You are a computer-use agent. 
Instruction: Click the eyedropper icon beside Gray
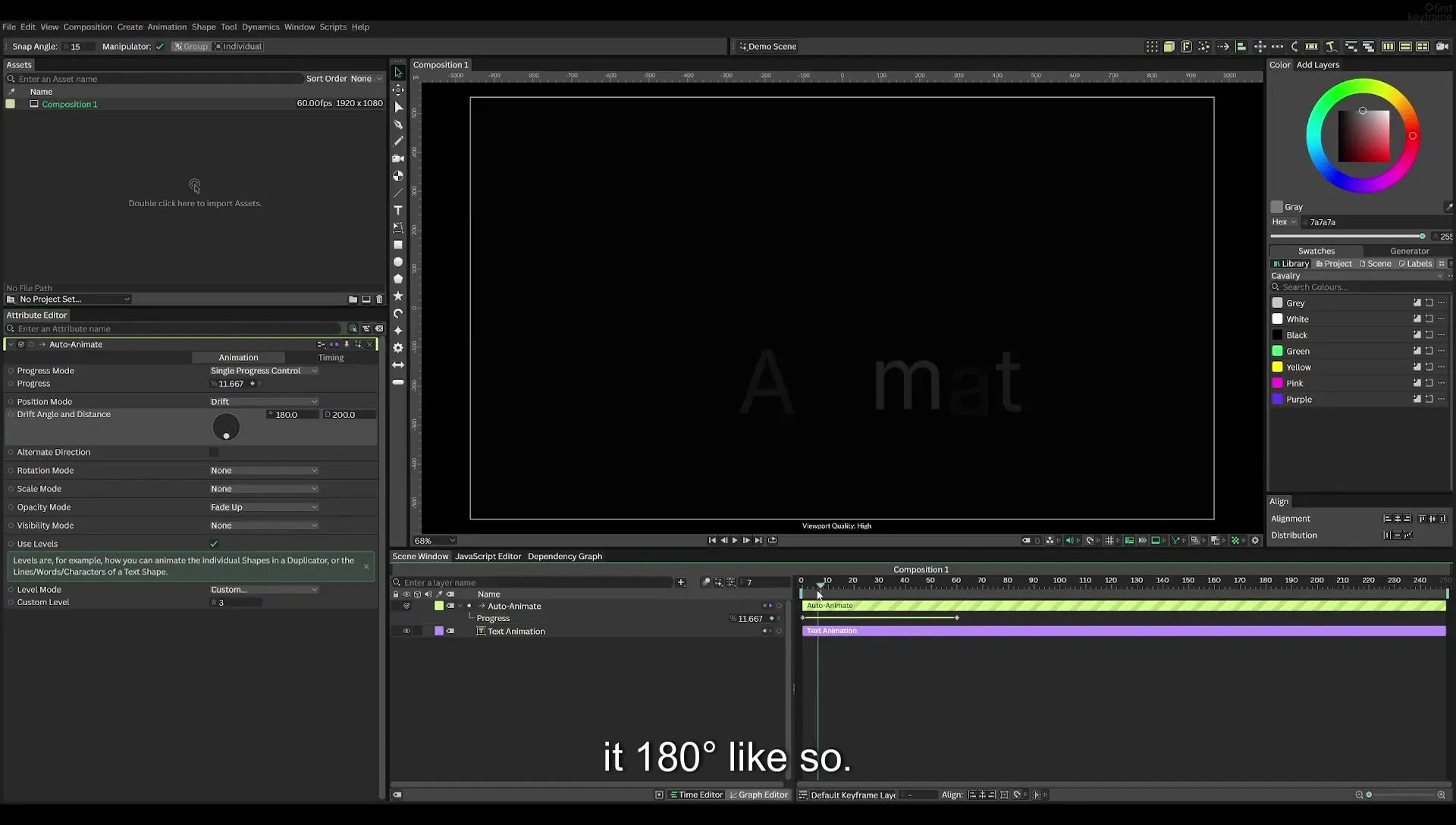point(1448,207)
